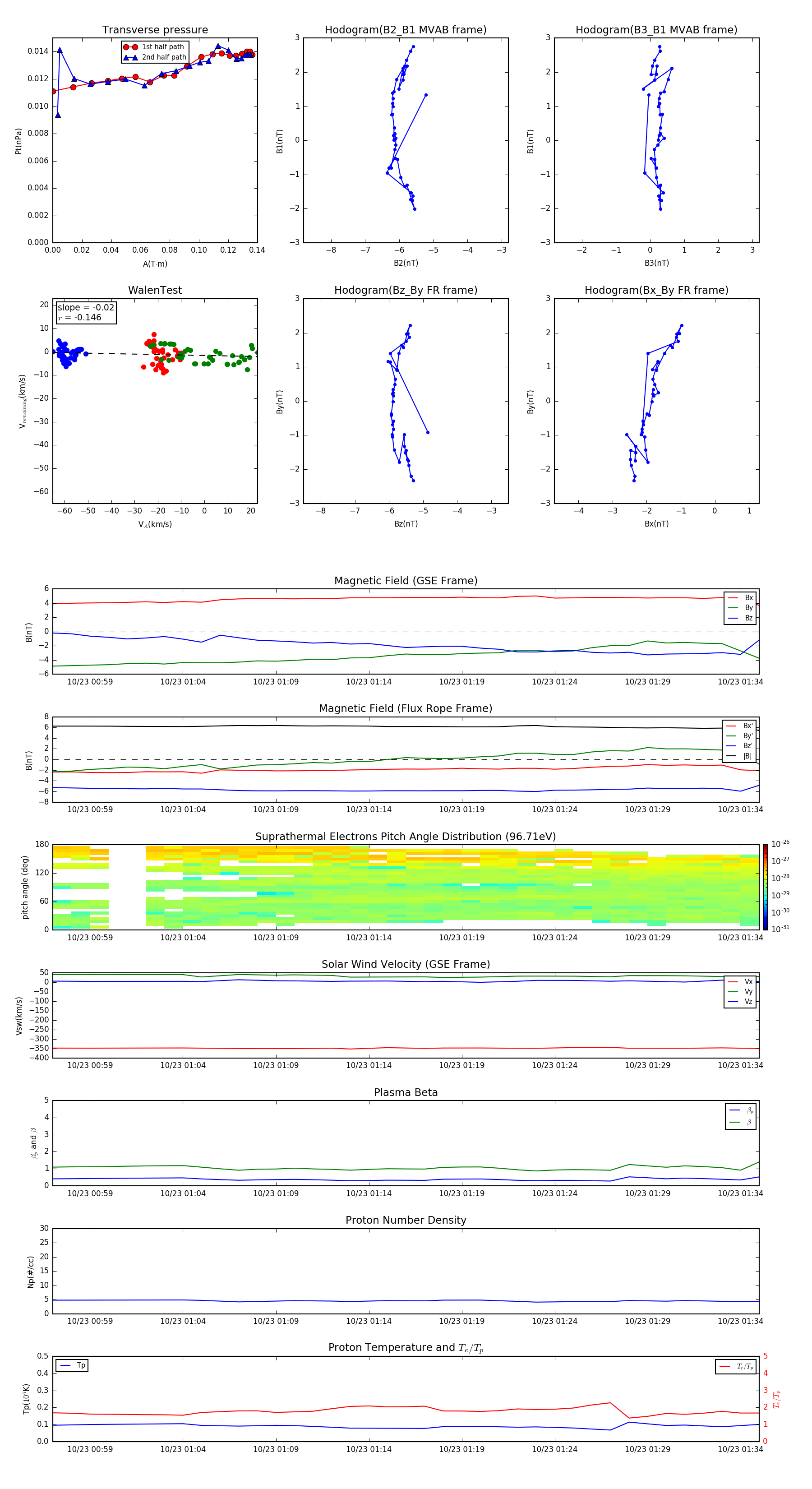This screenshot has width=812, height=1489.
Task: Click the "Hodogram(B2_B1 MVAB frame)" title
Action: [406, 29]
